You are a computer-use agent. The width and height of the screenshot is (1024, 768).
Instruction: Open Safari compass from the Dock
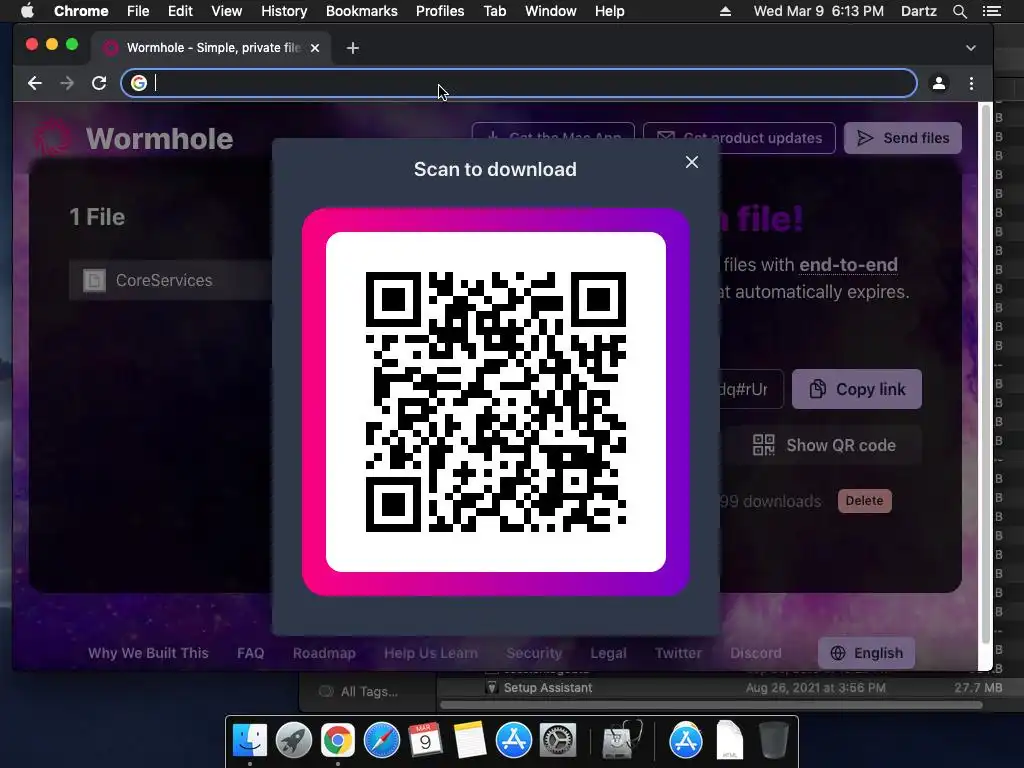point(381,740)
